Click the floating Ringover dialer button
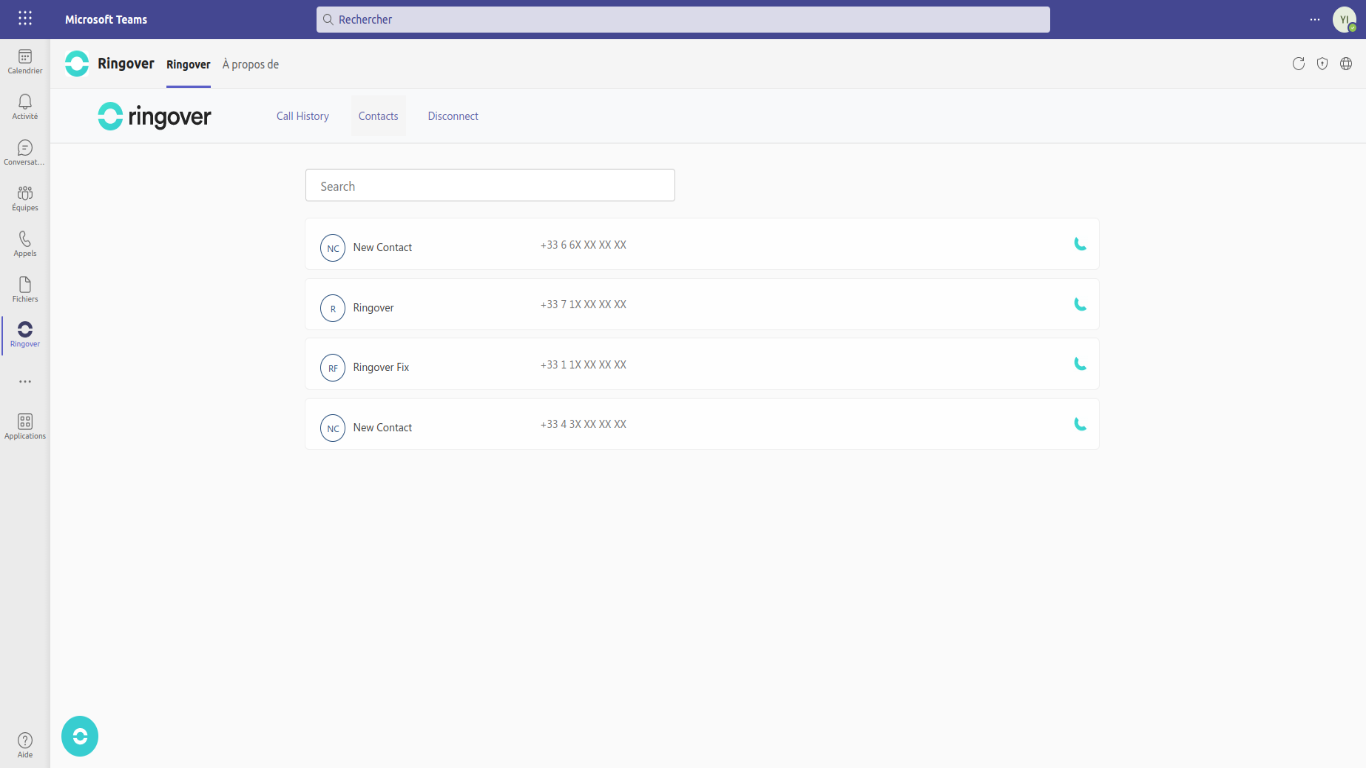Viewport: 1366px width, 768px height. point(80,736)
